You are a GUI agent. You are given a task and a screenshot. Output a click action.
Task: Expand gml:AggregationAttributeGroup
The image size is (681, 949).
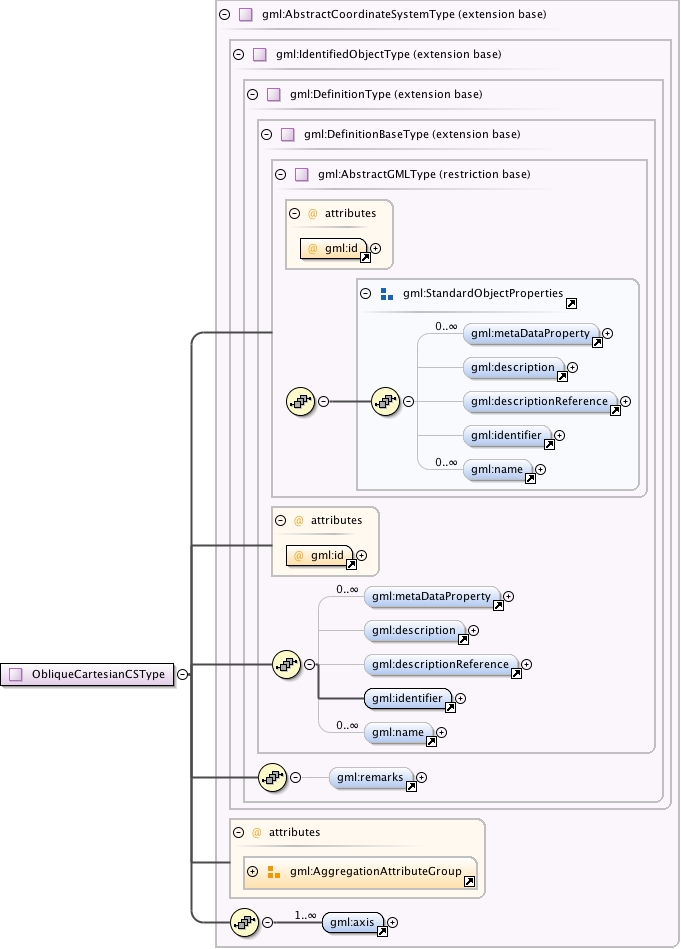tap(252, 872)
